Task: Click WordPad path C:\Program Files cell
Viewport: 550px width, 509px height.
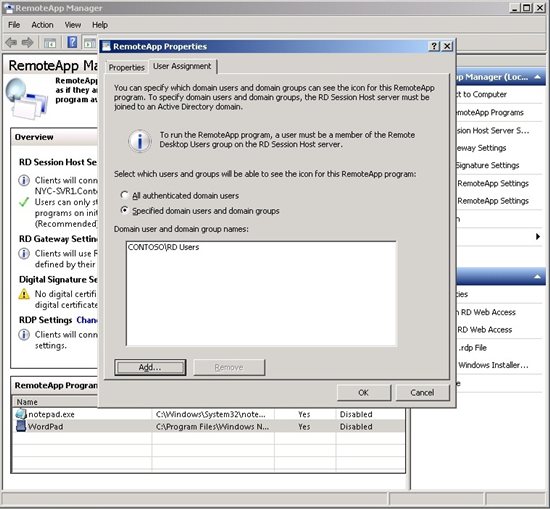Action: pos(213,427)
